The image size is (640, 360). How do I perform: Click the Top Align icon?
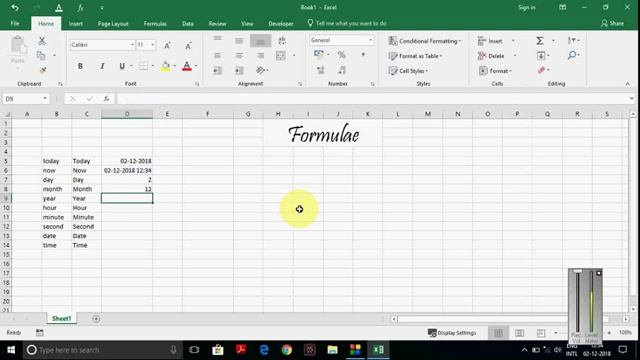click(x=218, y=40)
